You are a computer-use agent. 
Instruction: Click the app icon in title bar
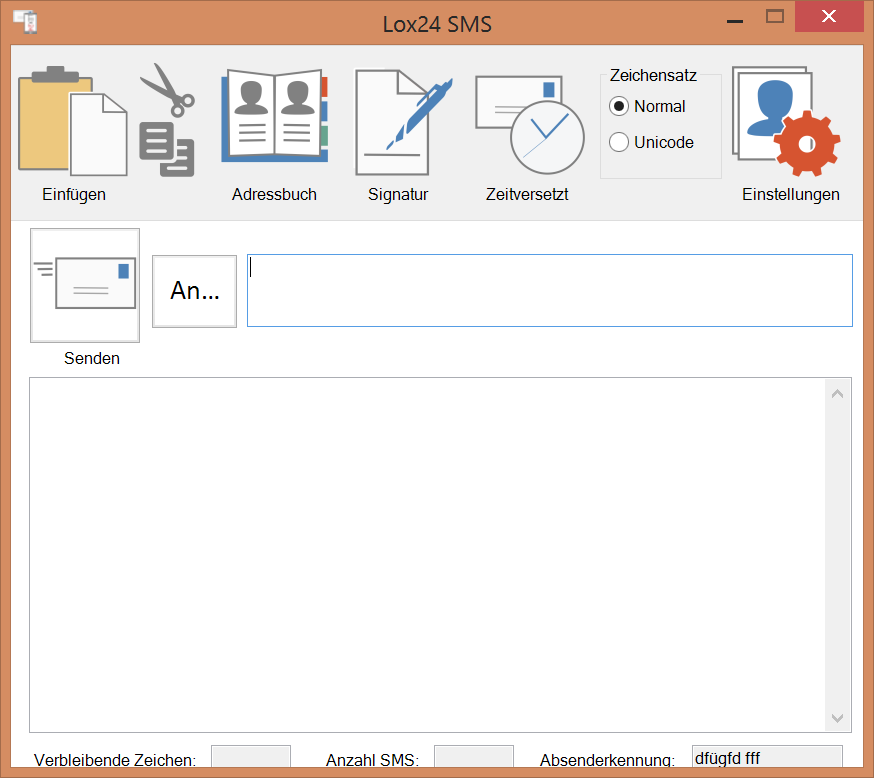[x=26, y=22]
